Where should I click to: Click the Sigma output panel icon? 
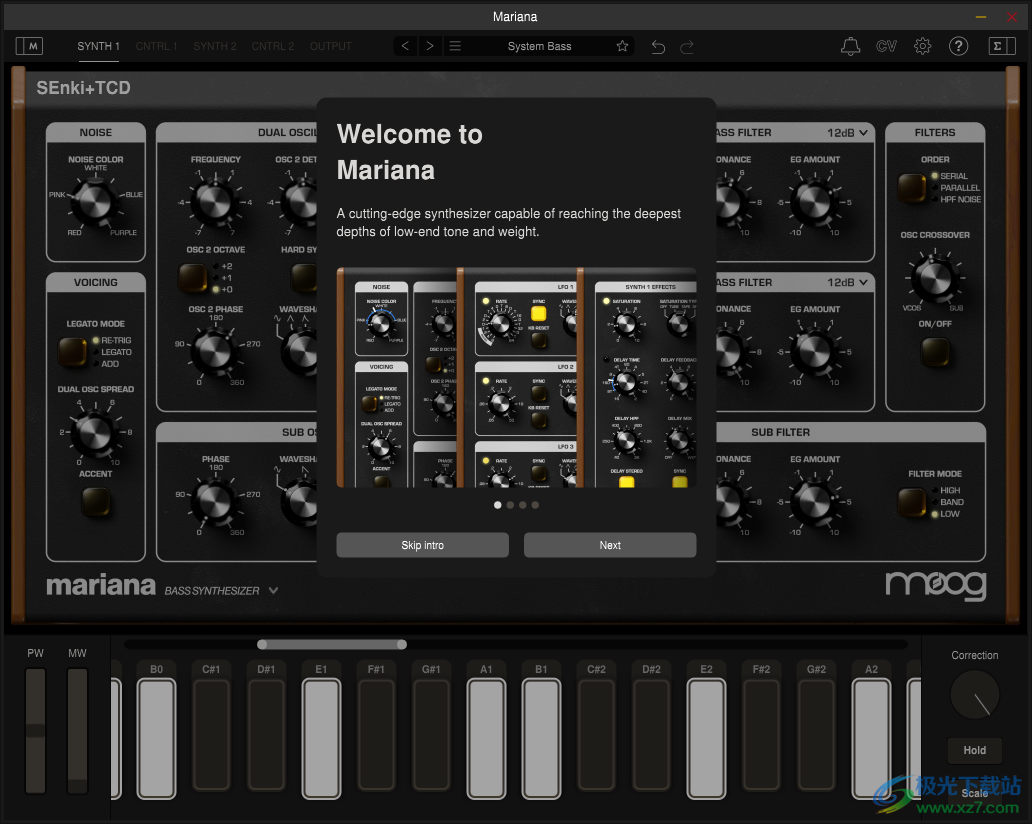1001,46
